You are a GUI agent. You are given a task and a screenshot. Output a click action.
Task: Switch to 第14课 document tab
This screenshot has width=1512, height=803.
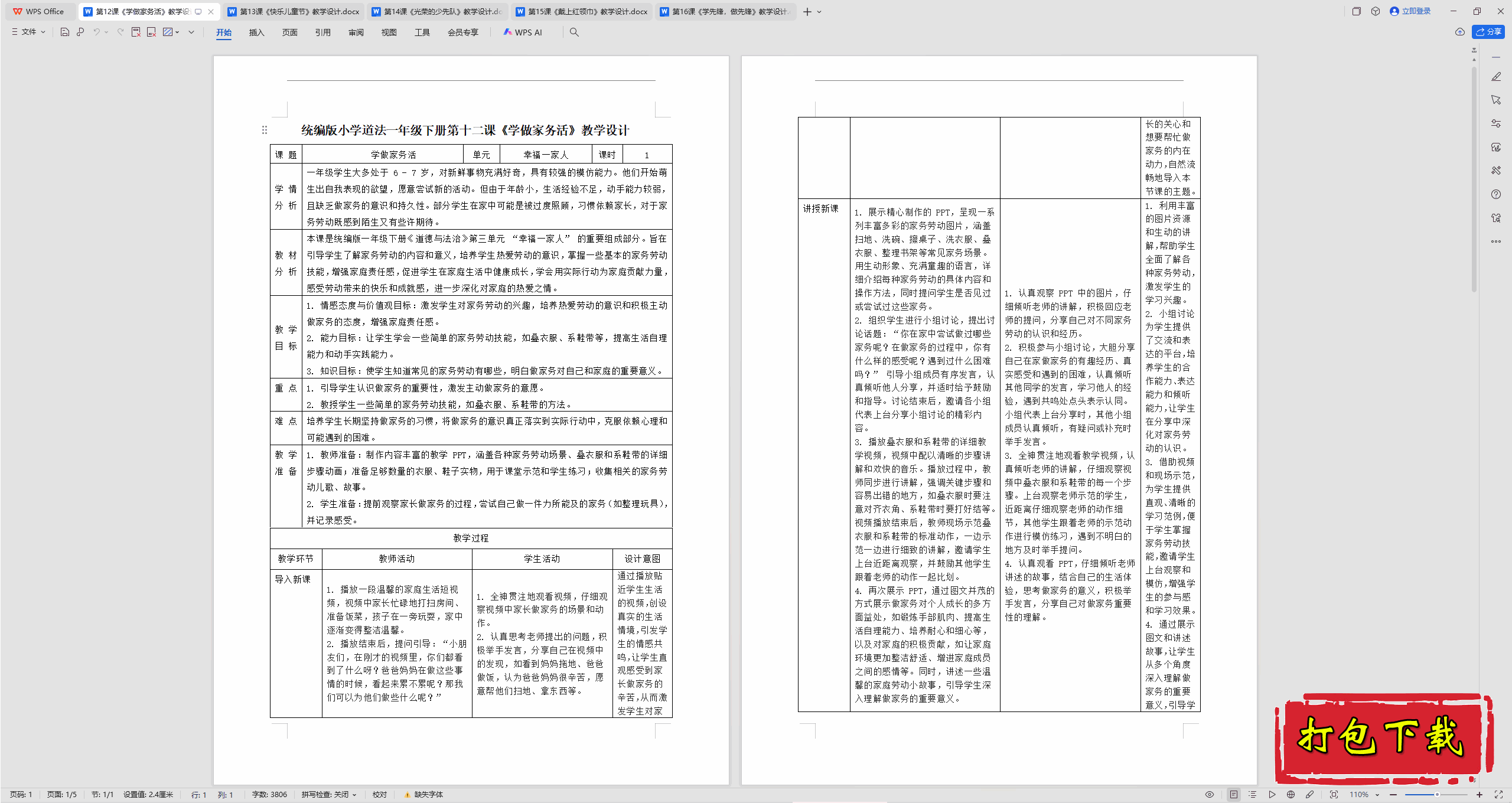click(438, 11)
